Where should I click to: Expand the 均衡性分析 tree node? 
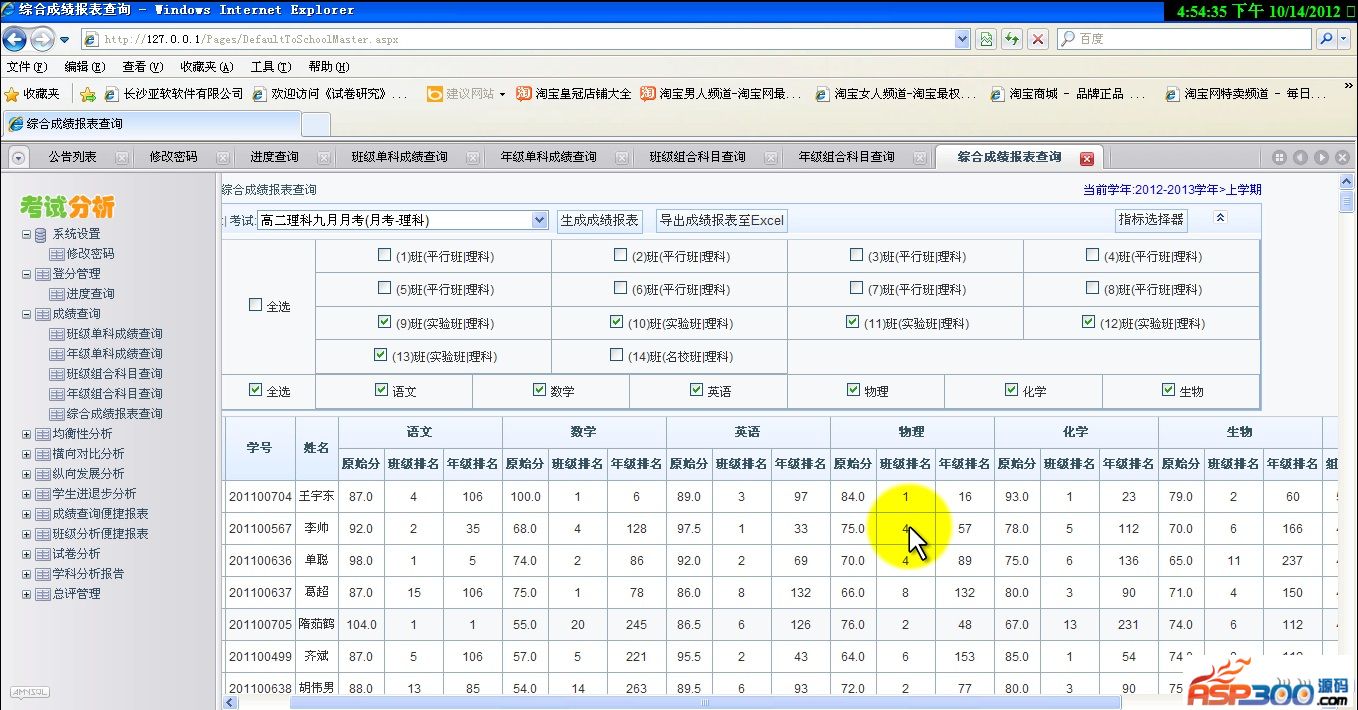click(27, 434)
